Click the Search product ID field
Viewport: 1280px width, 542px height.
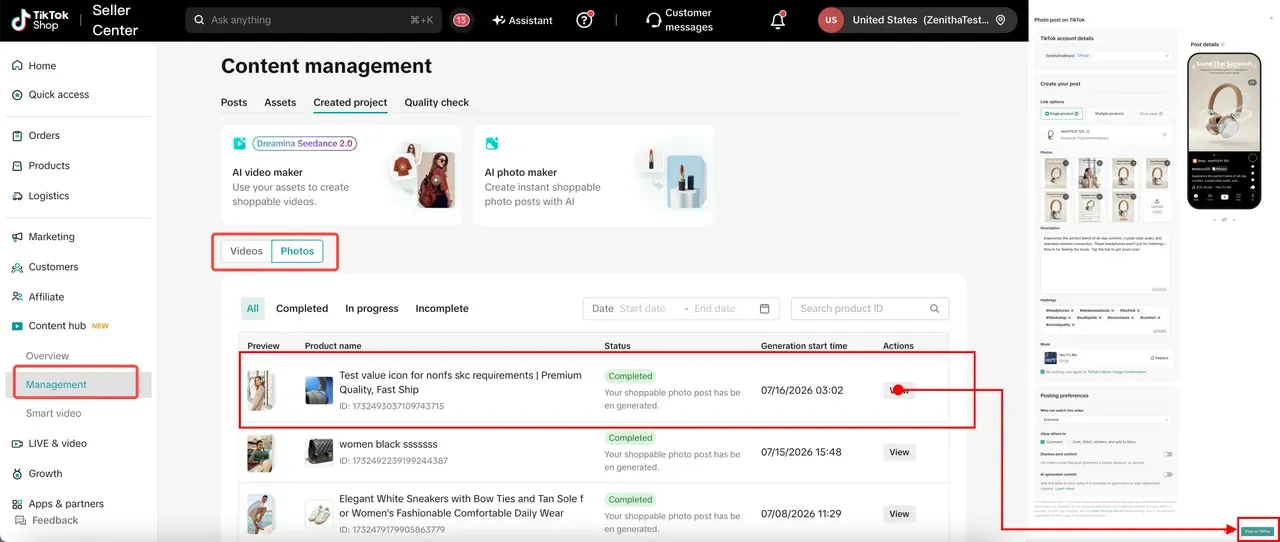pyautogui.click(x=870, y=309)
